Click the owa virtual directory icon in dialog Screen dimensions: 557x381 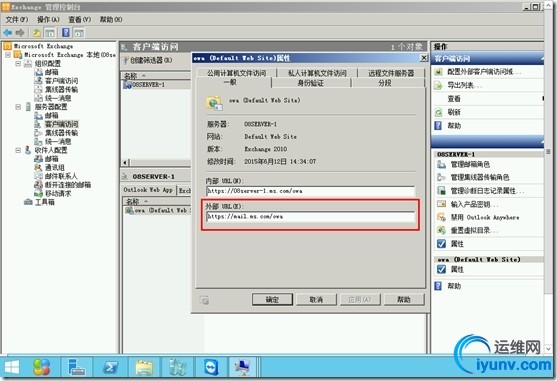coord(214,103)
